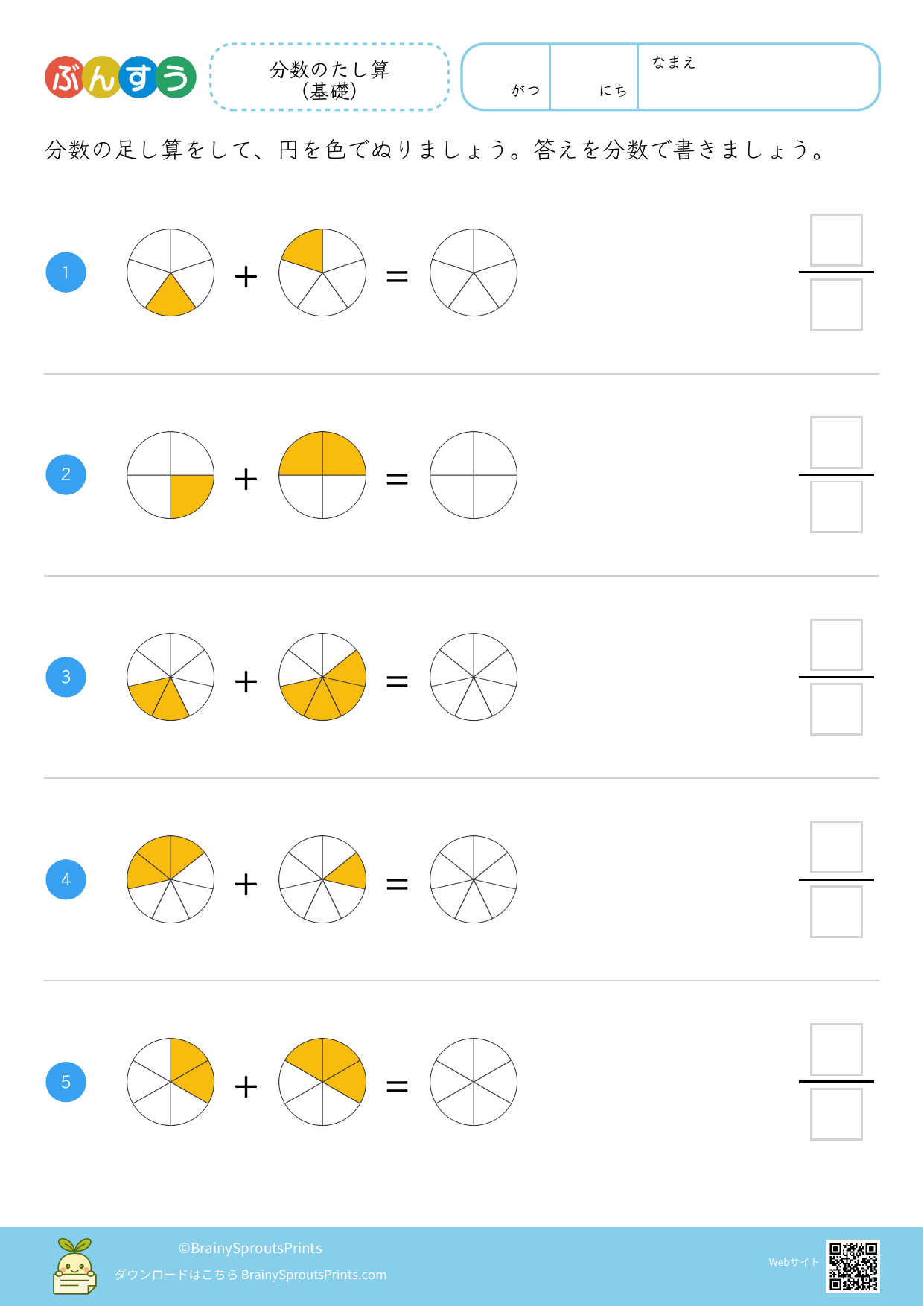
Task: Click the blue number 2 circle
Action: (x=66, y=475)
